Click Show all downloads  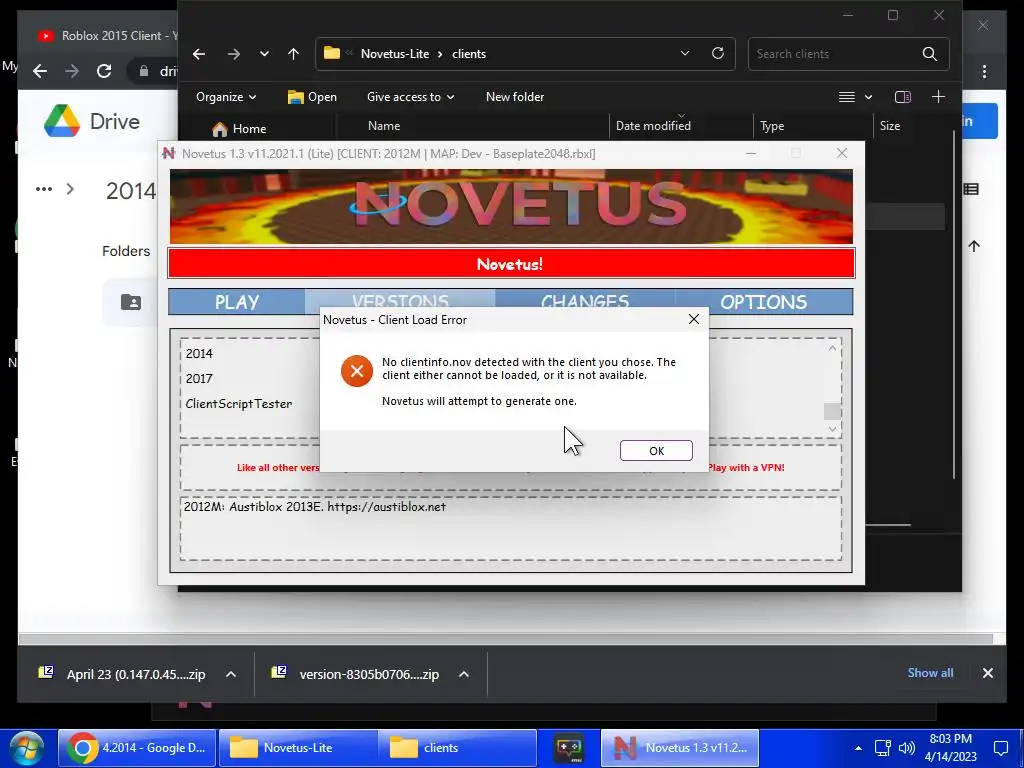tap(930, 673)
